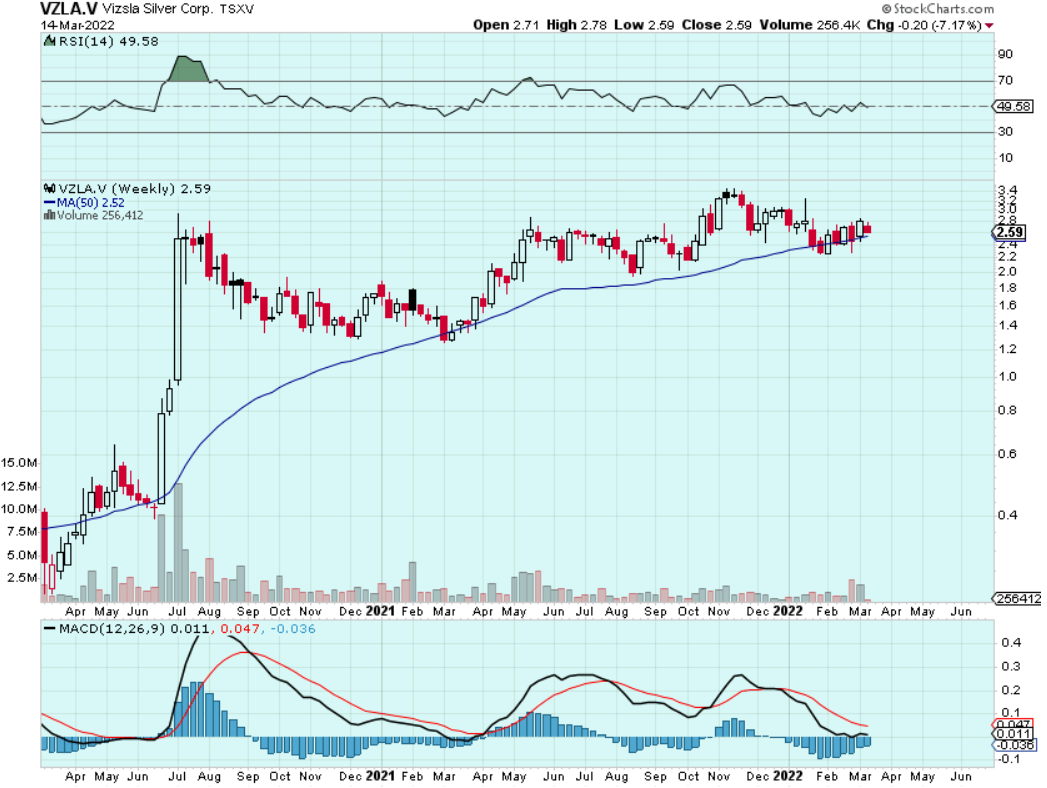Click the volume bars icon beside Volume 256,412
This screenshot has height=788, width=1047.
(49, 215)
